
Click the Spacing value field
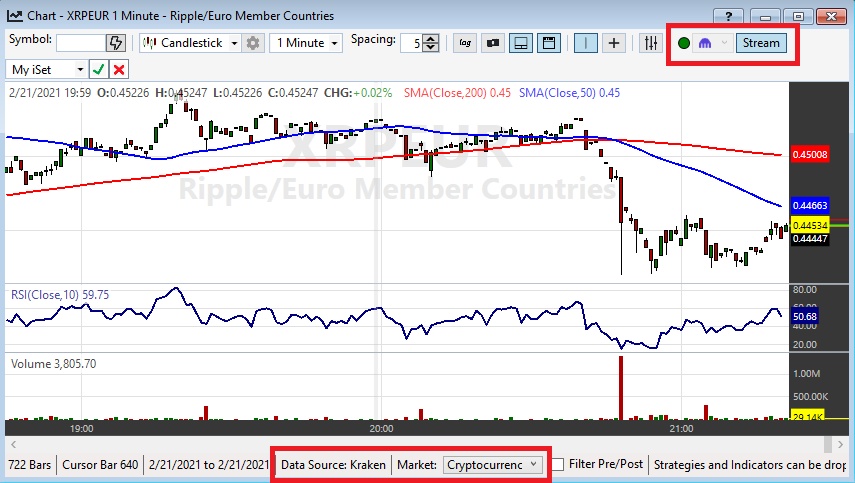point(412,43)
